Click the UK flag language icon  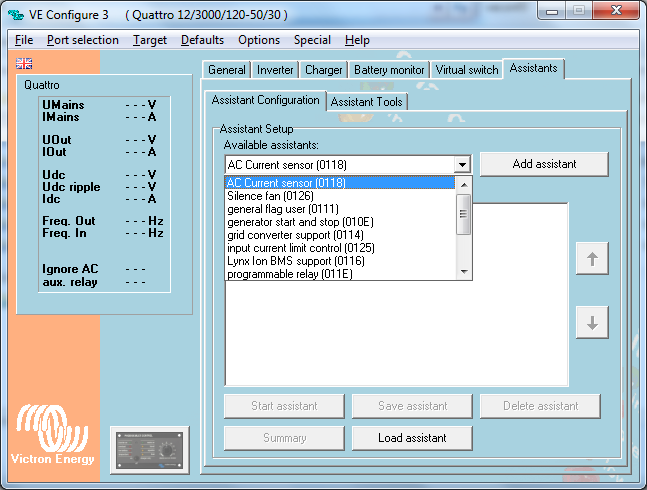(x=24, y=64)
